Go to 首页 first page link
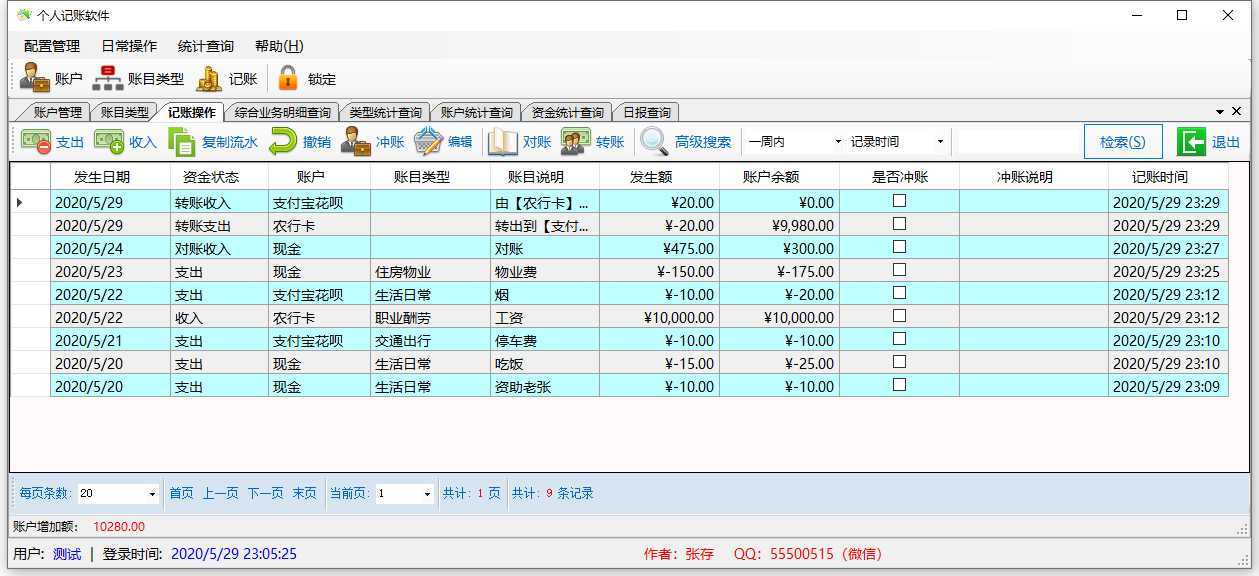The image size is (1259, 576). (x=181, y=493)
